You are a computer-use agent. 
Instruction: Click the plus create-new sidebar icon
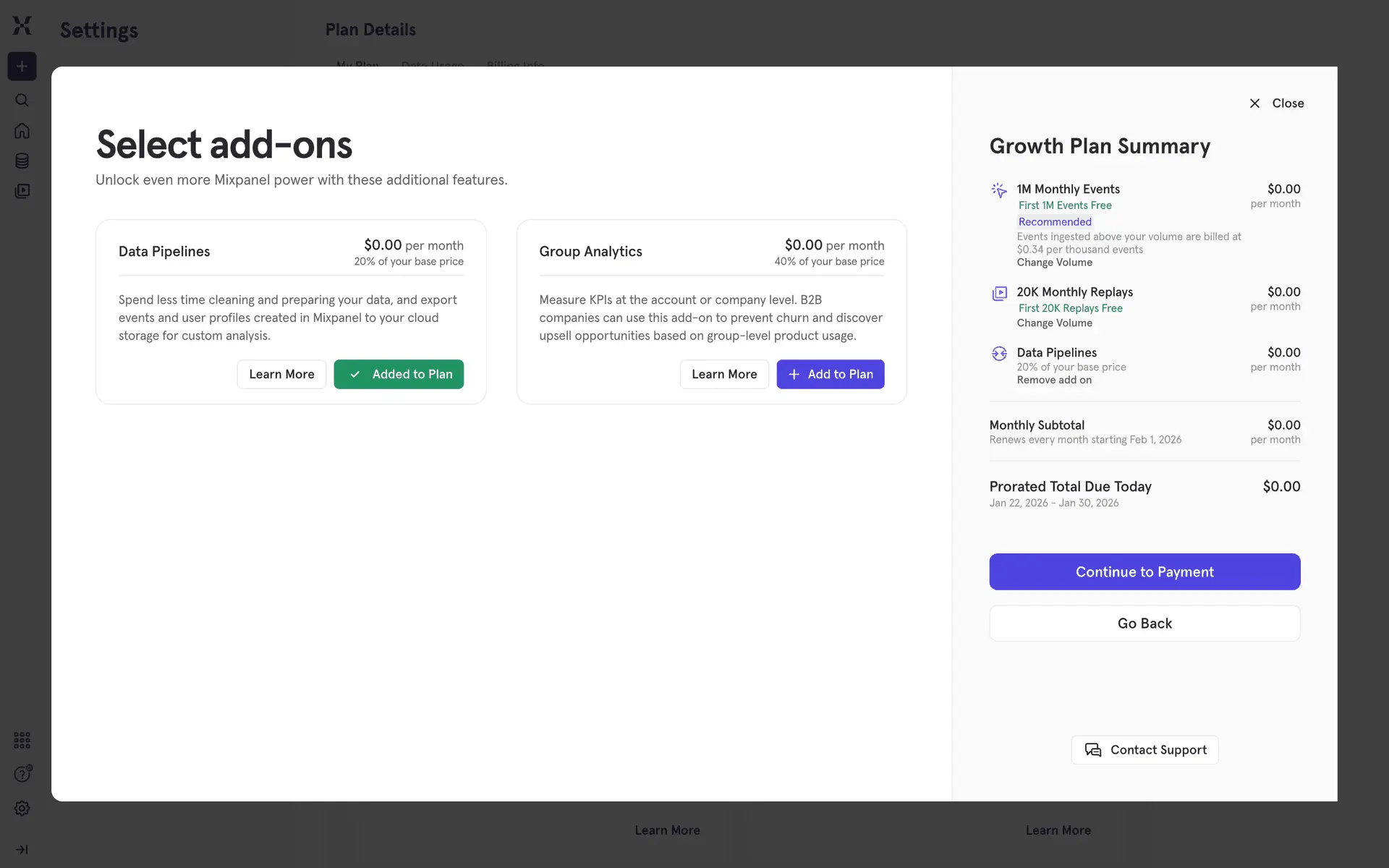(x=22, y=67)
